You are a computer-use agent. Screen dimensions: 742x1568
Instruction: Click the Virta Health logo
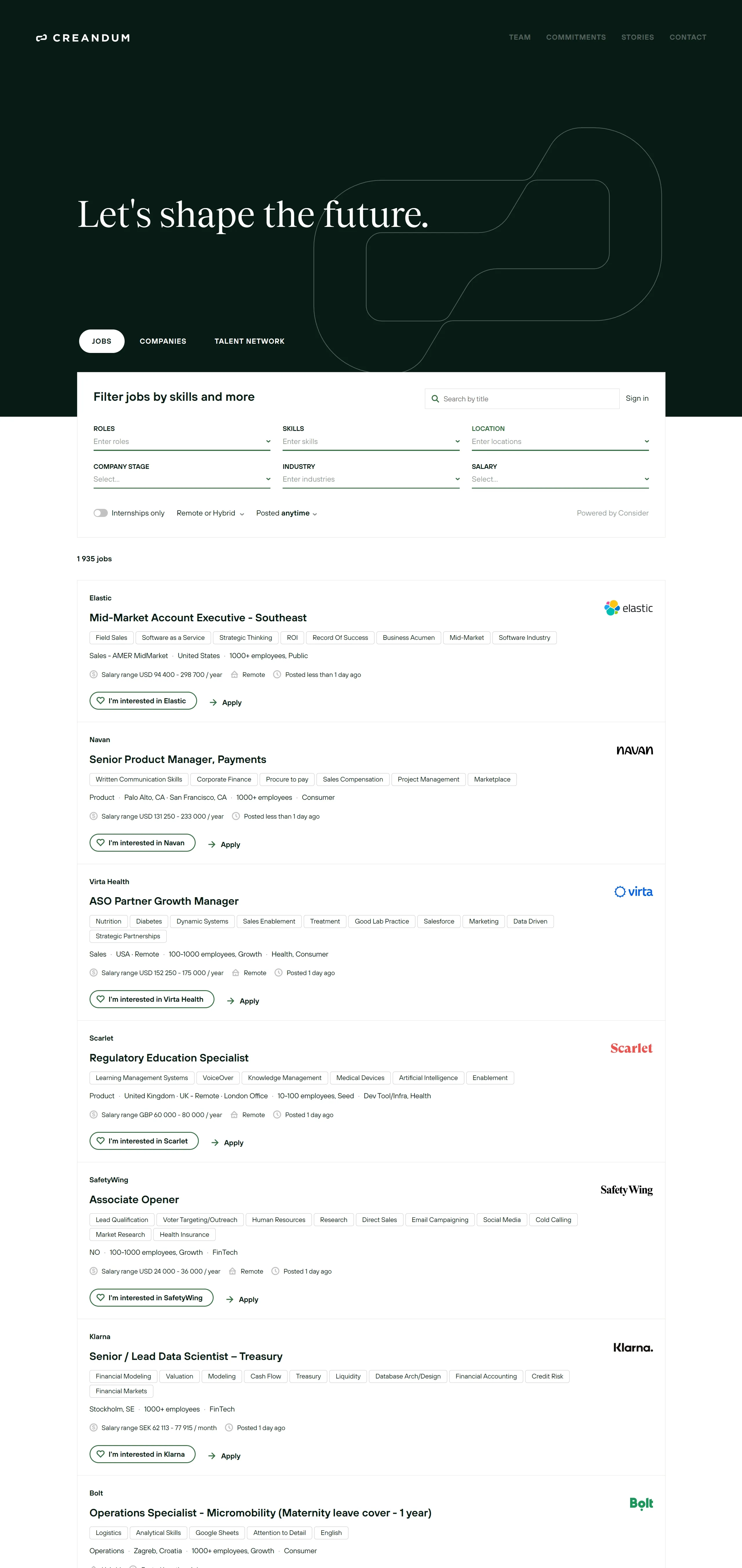pyautogui.click(x=633, y=892)
